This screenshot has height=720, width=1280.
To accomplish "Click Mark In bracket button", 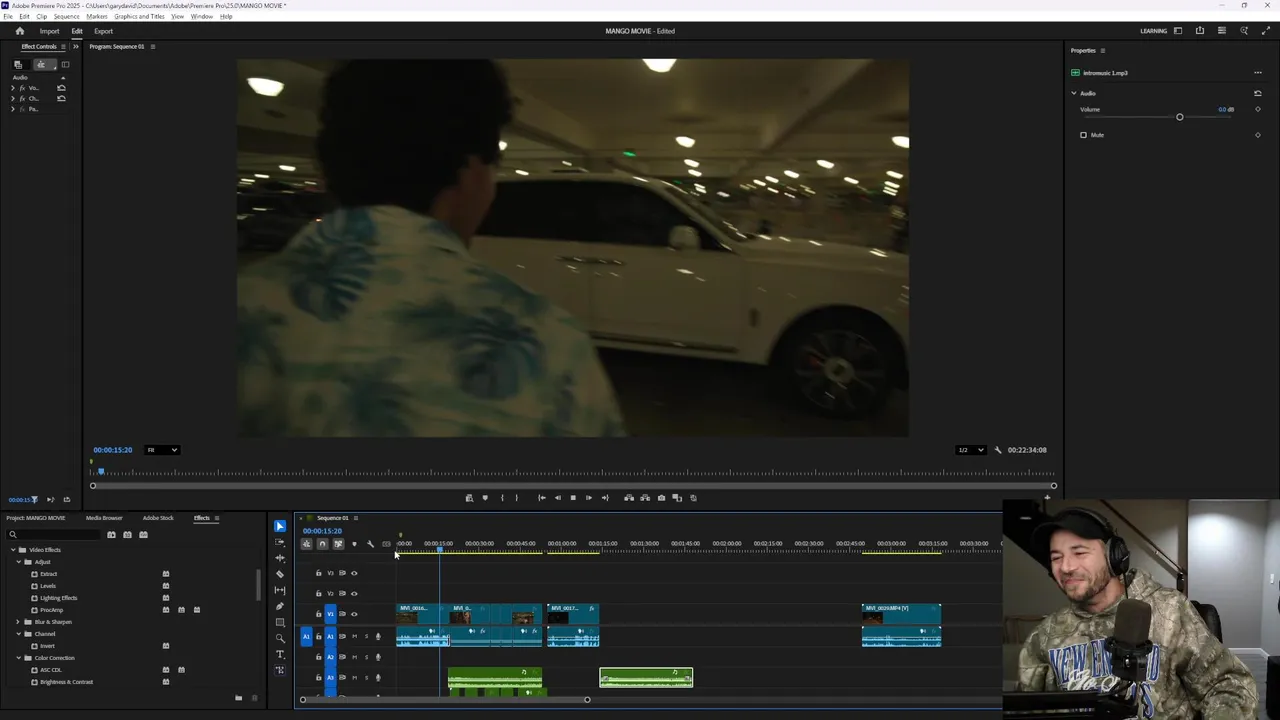I will point(502,498).
